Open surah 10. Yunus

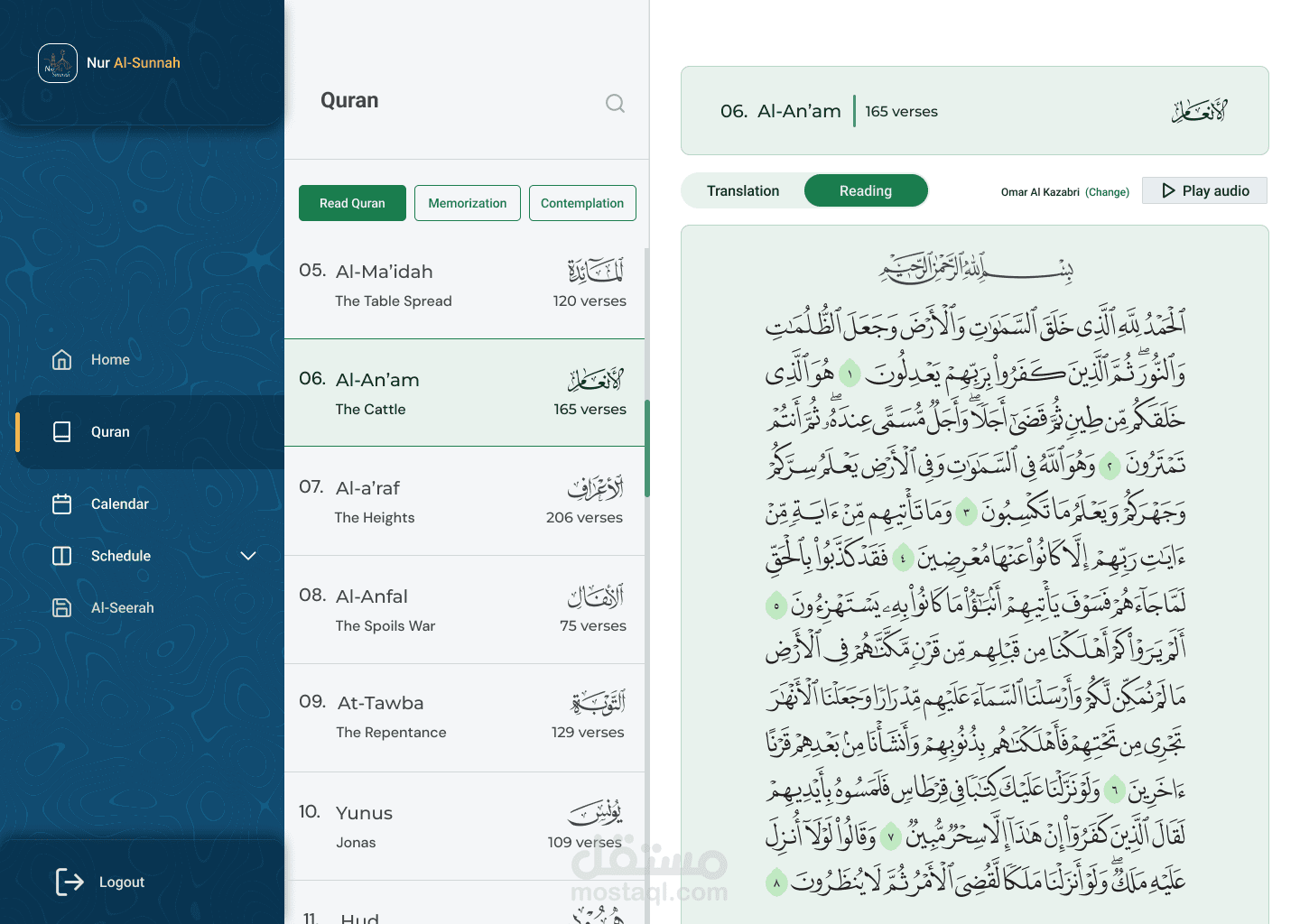(465, 827)
